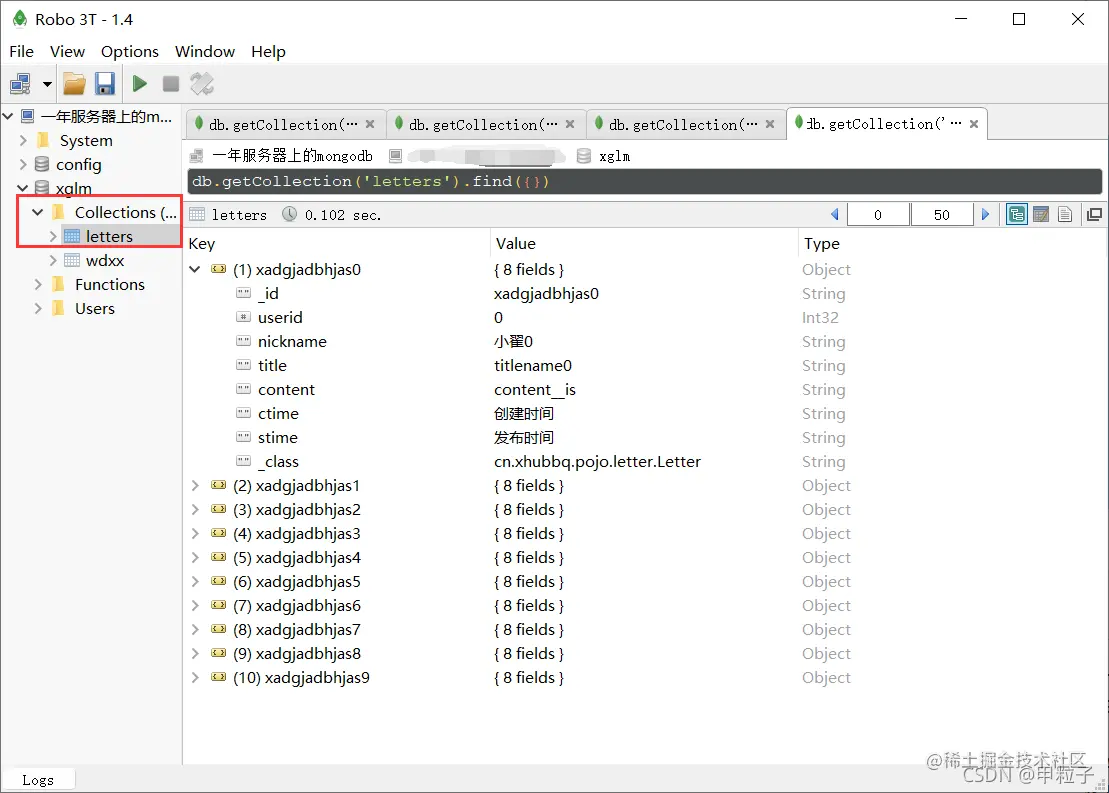Select the _id field row
The width and height of the screenshot is (1109, 793).
(645, 294)
